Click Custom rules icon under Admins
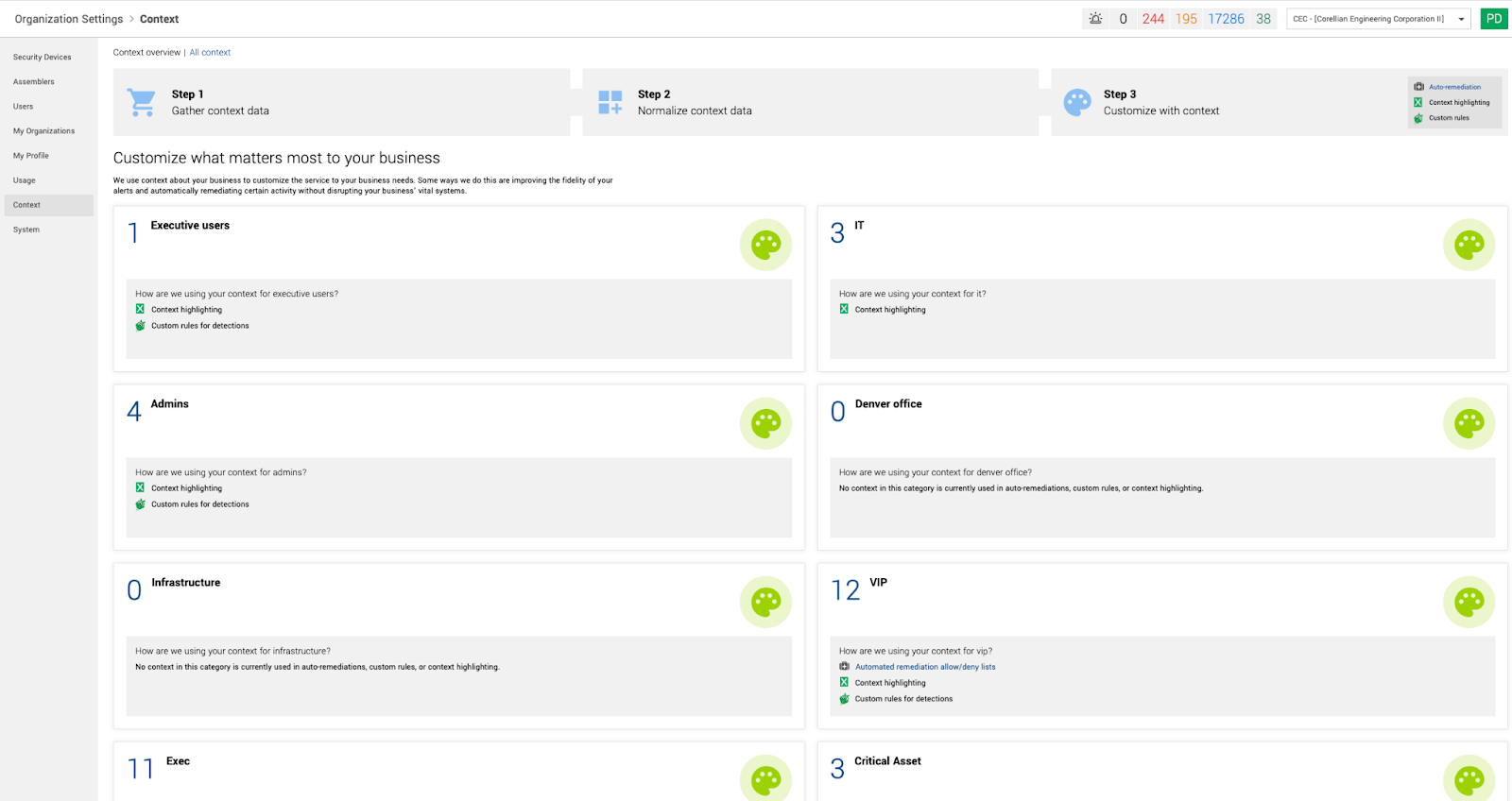The image size is (1512, 801). point(140,503)
